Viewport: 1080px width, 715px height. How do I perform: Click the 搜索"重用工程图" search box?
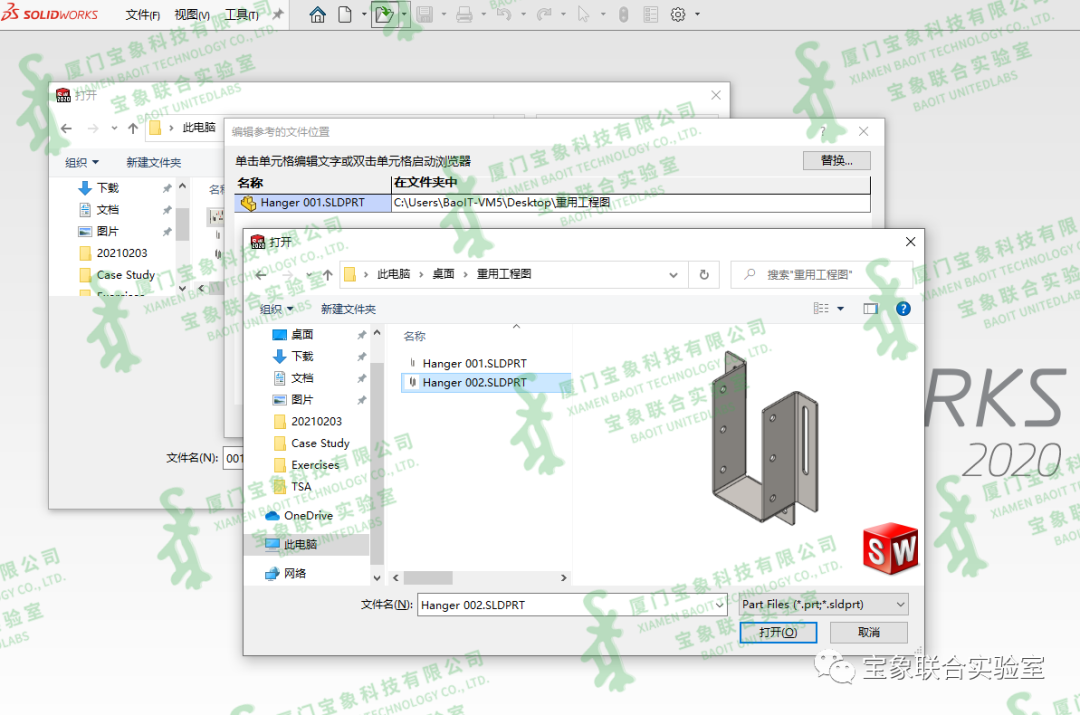tap(821, 274)
